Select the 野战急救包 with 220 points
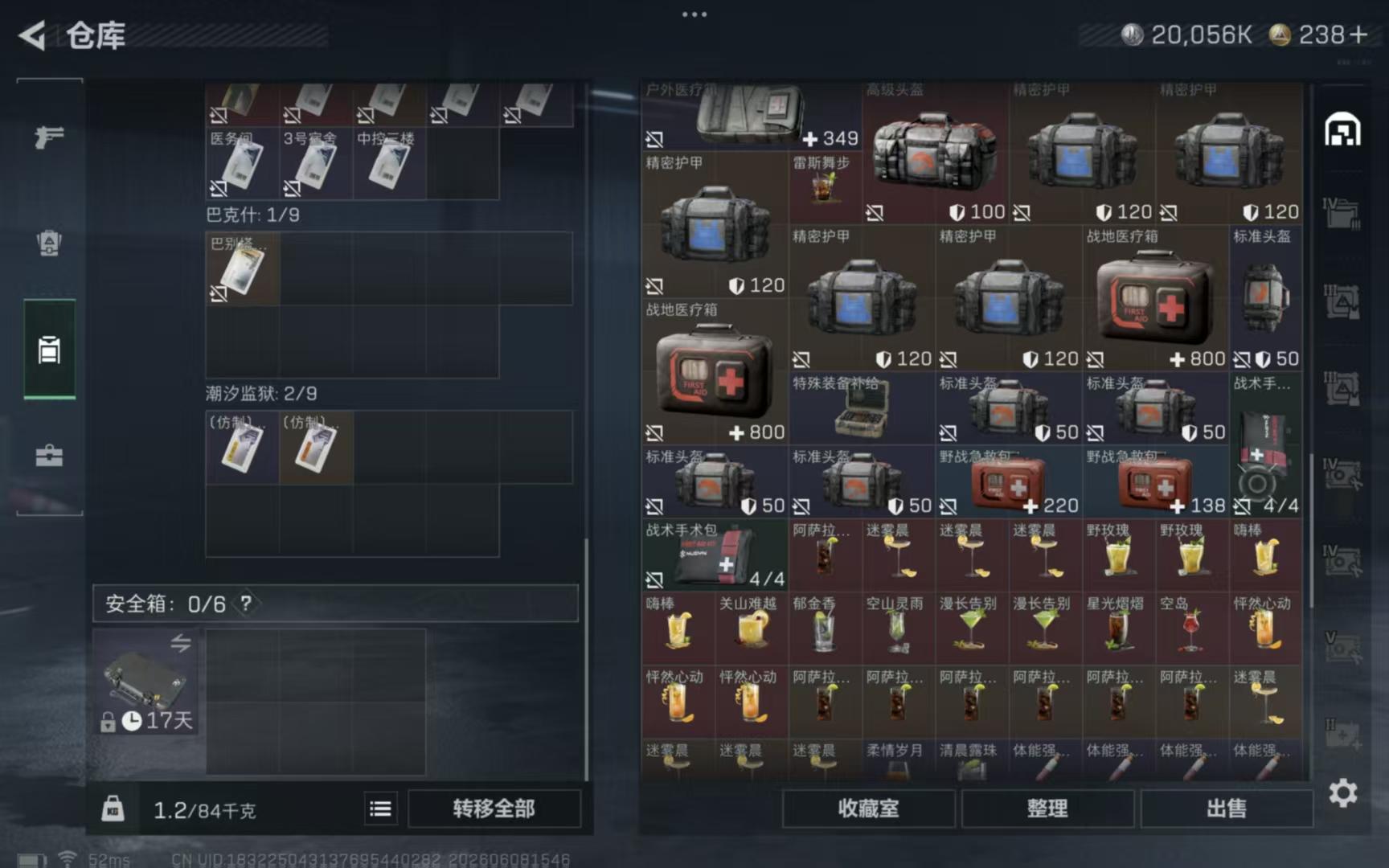 click(1009, 481)
